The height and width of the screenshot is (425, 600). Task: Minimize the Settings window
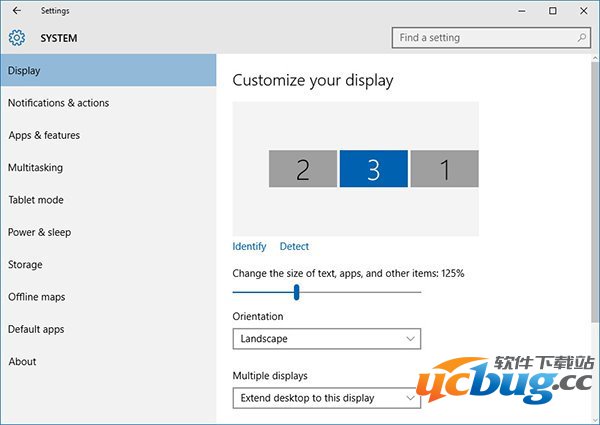(x=521, y=11)
